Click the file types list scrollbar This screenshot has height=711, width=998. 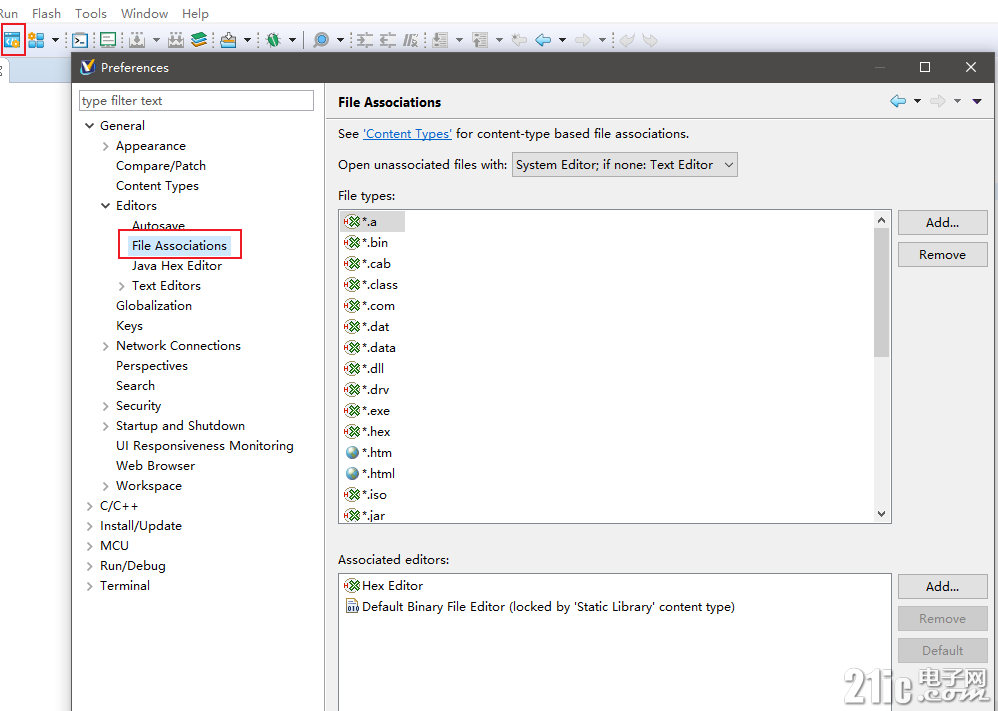pyautogui.click(x=882, y=293)
